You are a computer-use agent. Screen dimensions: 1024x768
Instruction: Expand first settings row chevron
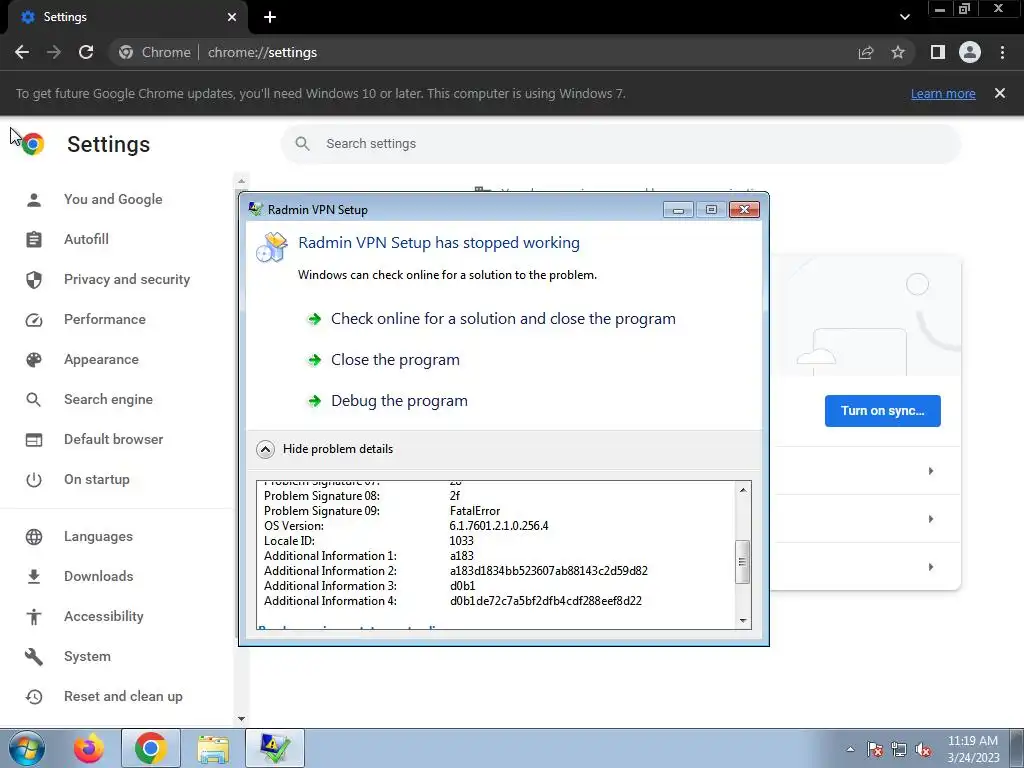pyautogui.click(x=931, y=471)
